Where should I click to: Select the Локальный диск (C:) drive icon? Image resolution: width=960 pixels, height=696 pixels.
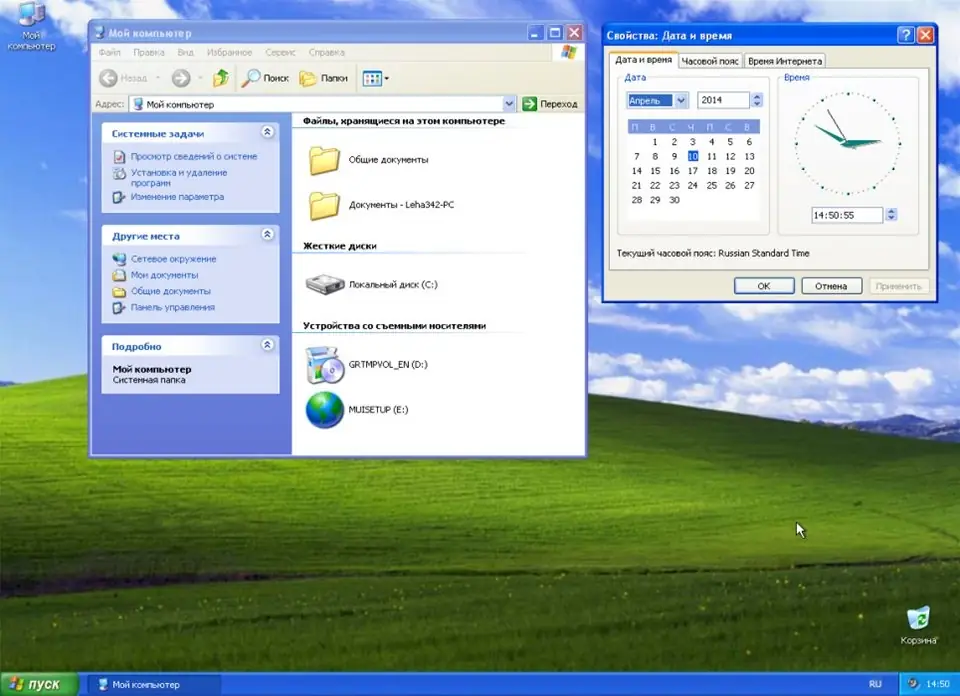pos(324,285)
